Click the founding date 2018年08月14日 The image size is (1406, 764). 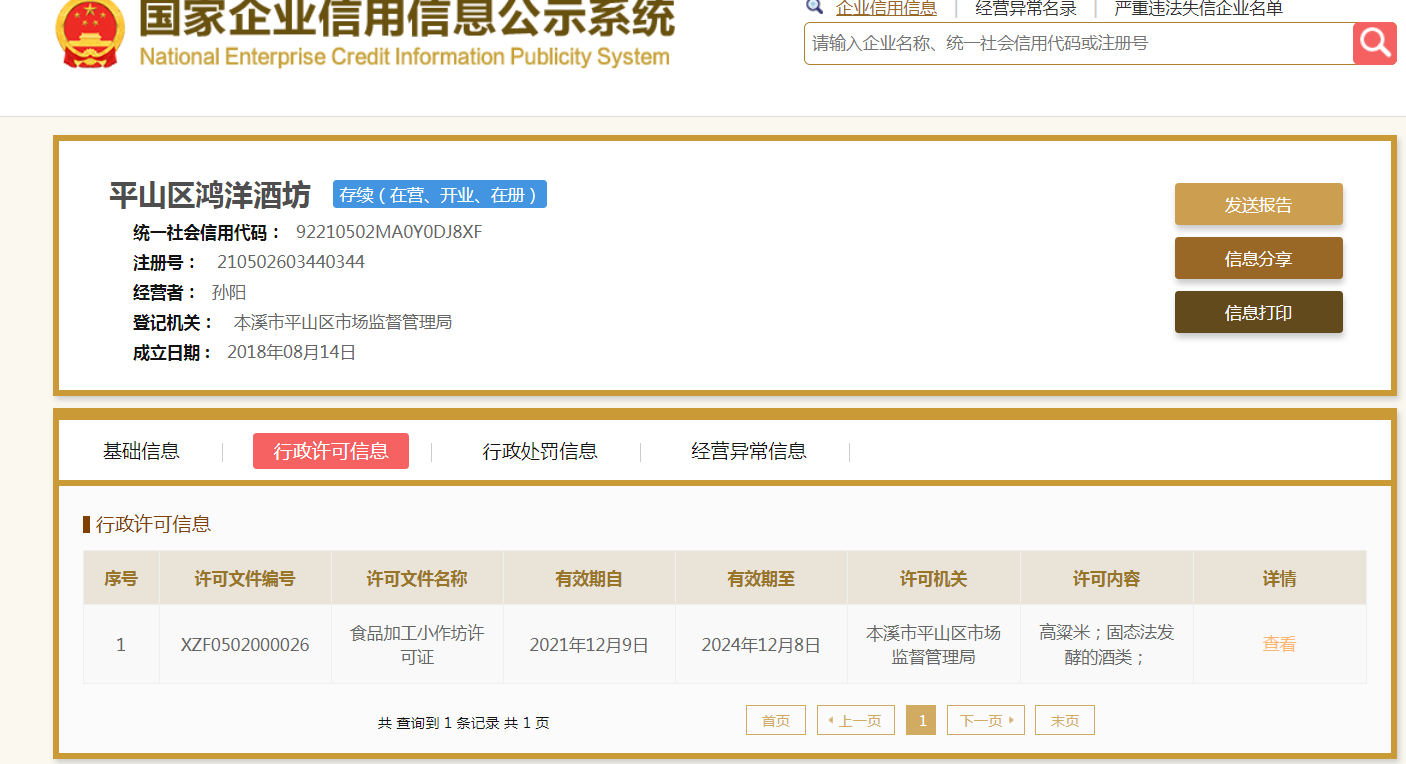coord(292,352)
